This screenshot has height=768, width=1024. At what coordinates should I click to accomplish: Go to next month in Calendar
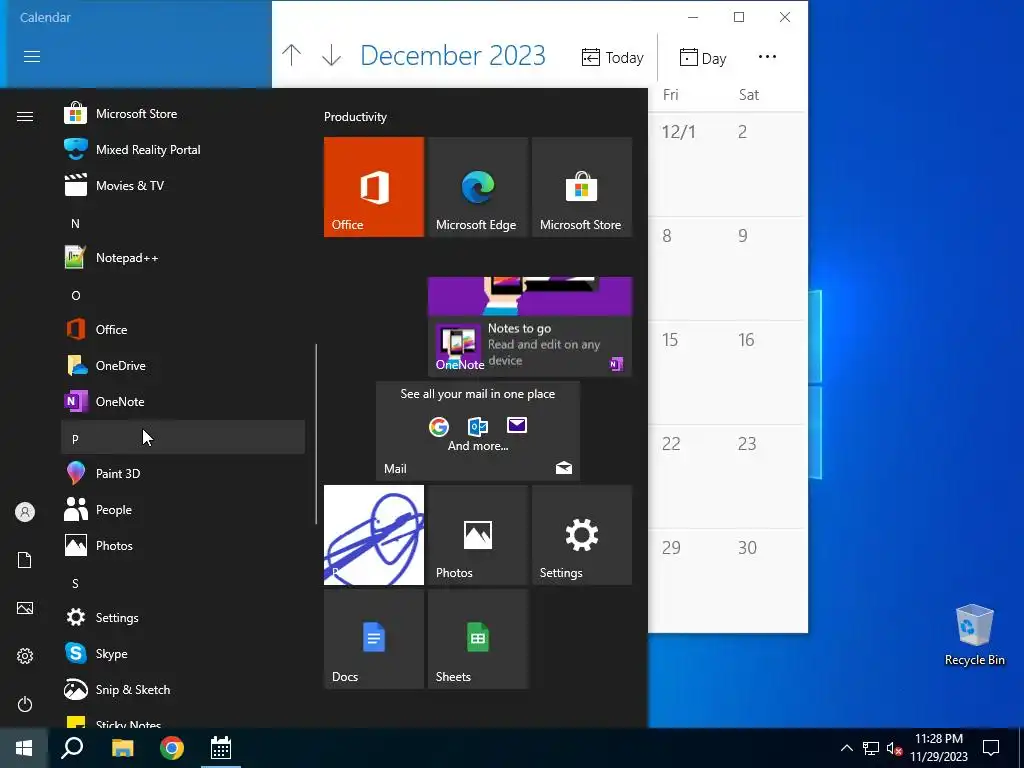tap(332, 56)
